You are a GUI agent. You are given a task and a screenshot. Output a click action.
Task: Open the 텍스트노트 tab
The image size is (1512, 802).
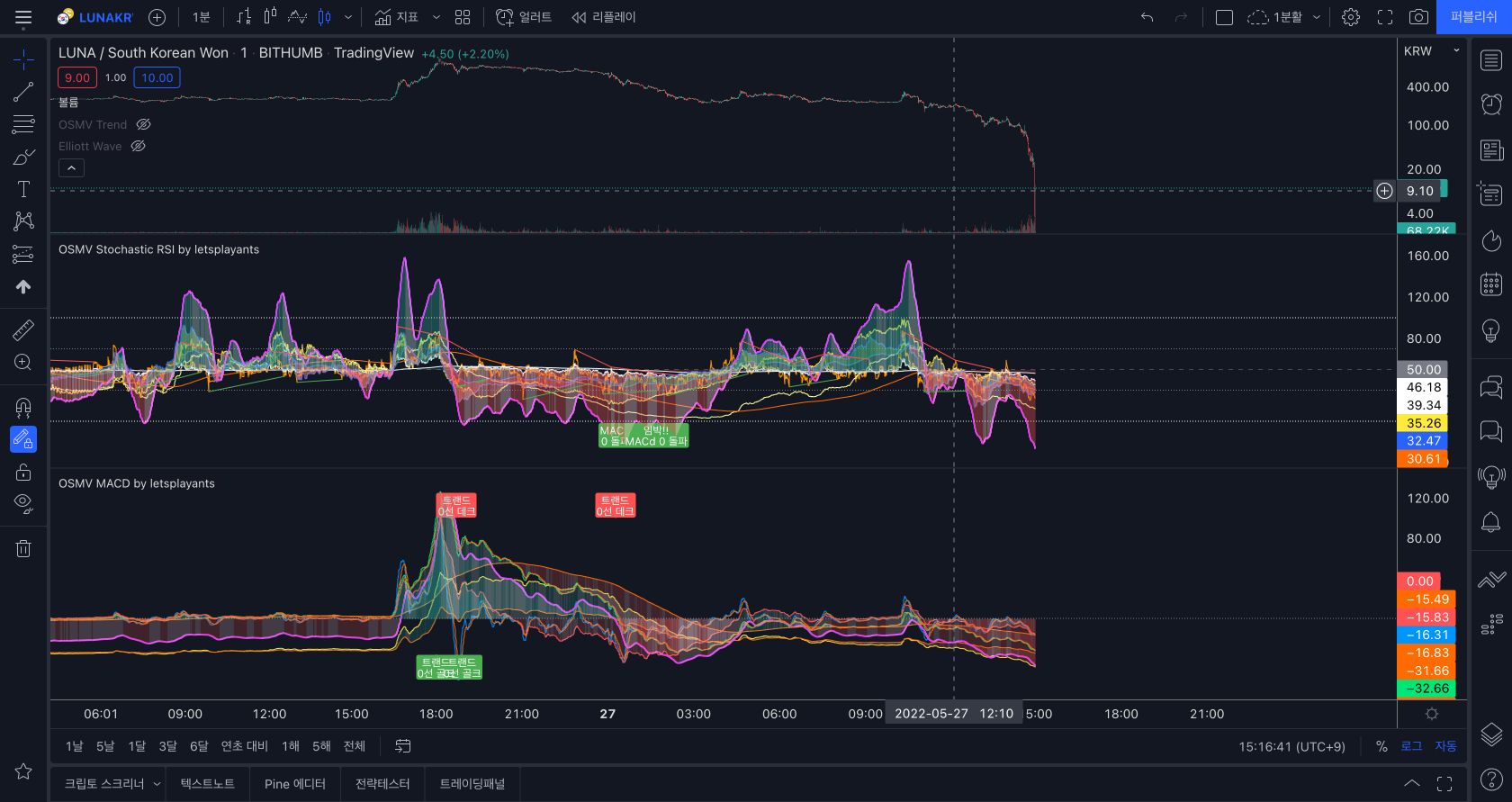pos(208,784)
